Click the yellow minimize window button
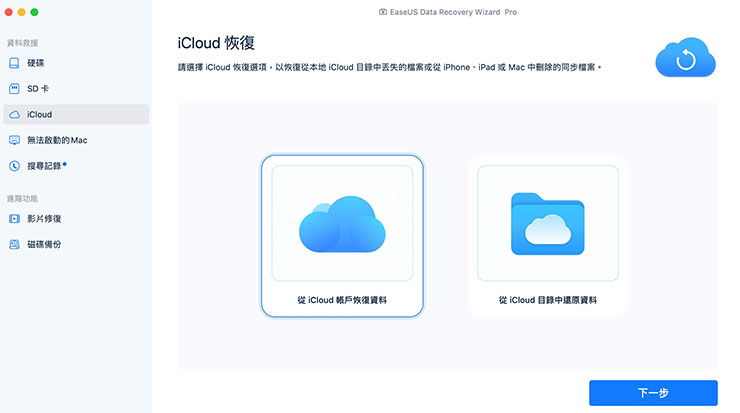 click(x=21, y=12)
